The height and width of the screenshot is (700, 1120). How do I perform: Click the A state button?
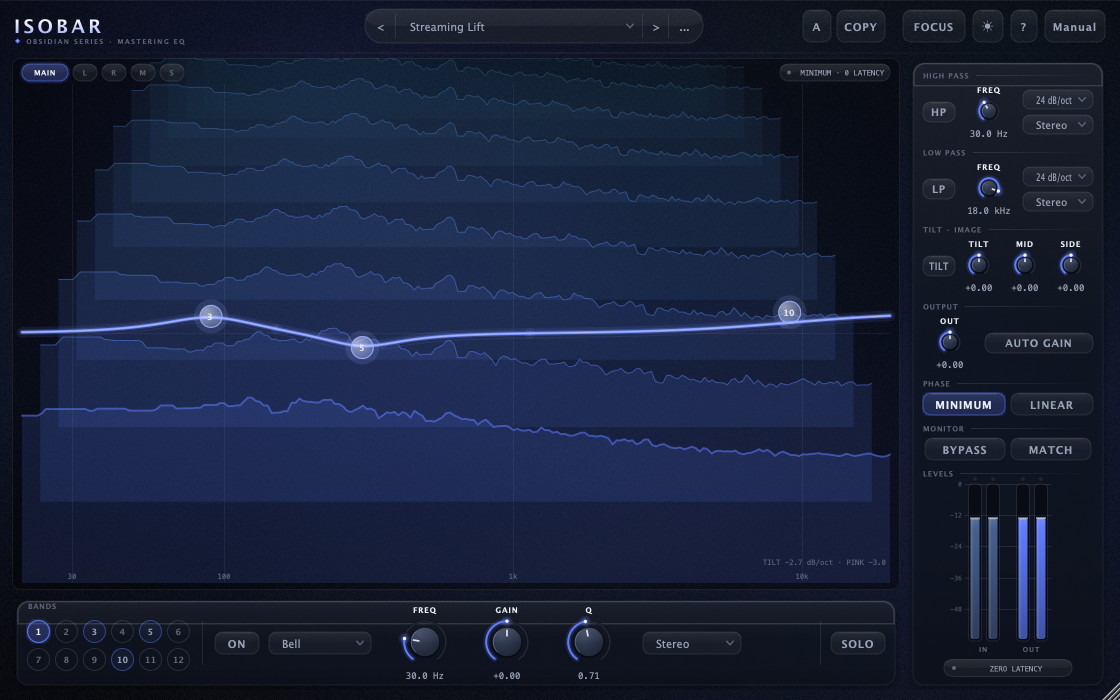click(x=816, y=27)
